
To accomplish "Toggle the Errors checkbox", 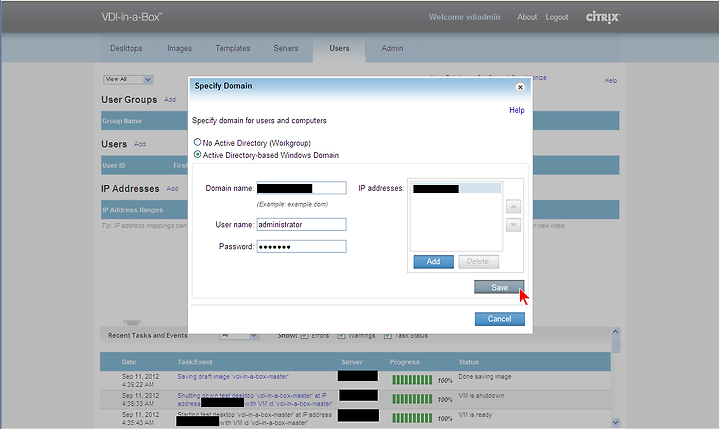I will 304,336.
